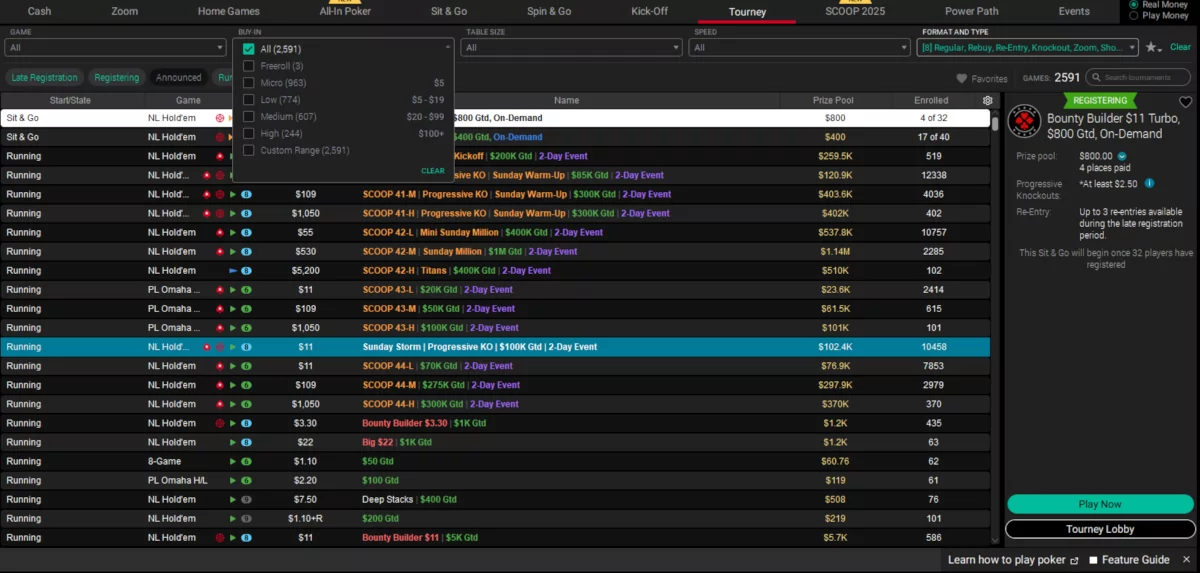Open the Format and Type dropdown
Viewport: 1200px width, 573px height.
(1028, 47)
